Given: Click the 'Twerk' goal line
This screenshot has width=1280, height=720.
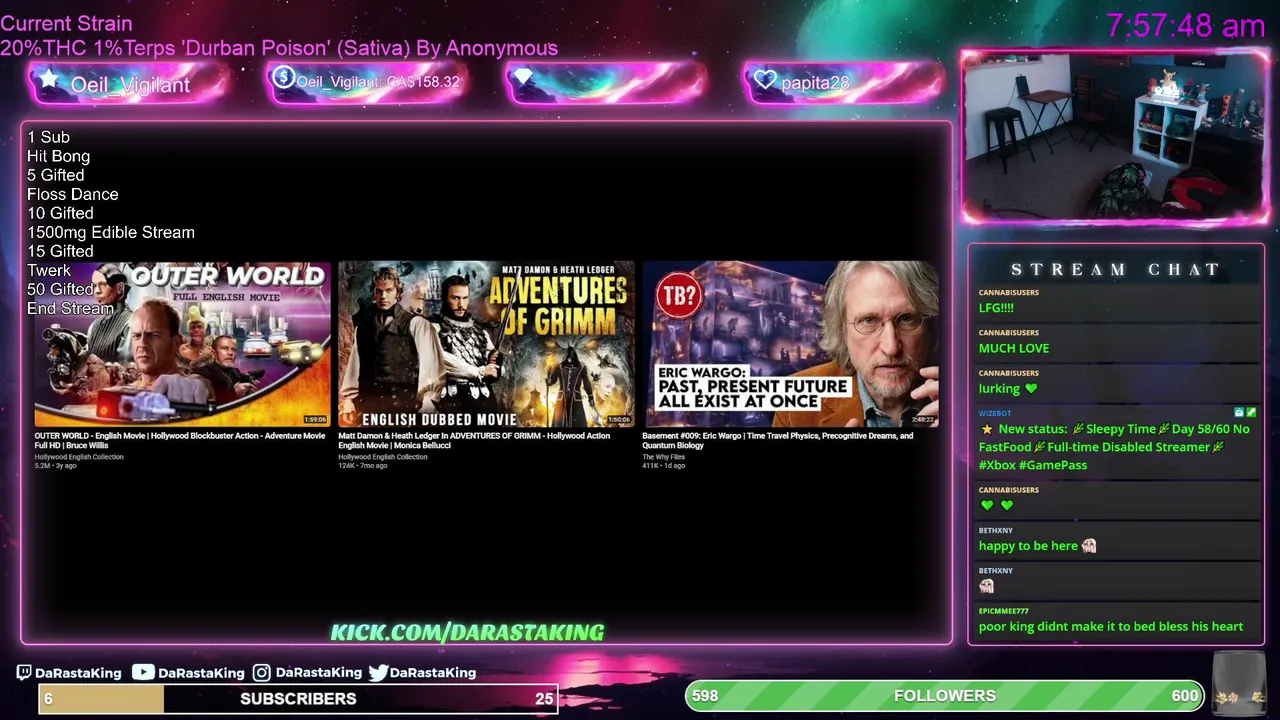Looking at the screenshot, I should 49,270.
